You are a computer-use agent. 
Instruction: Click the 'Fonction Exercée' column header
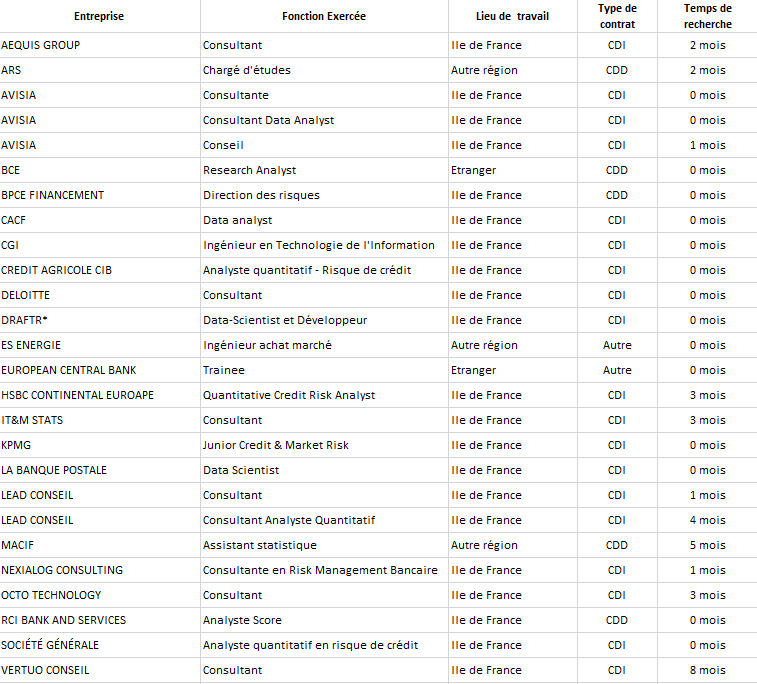(324, 16)
